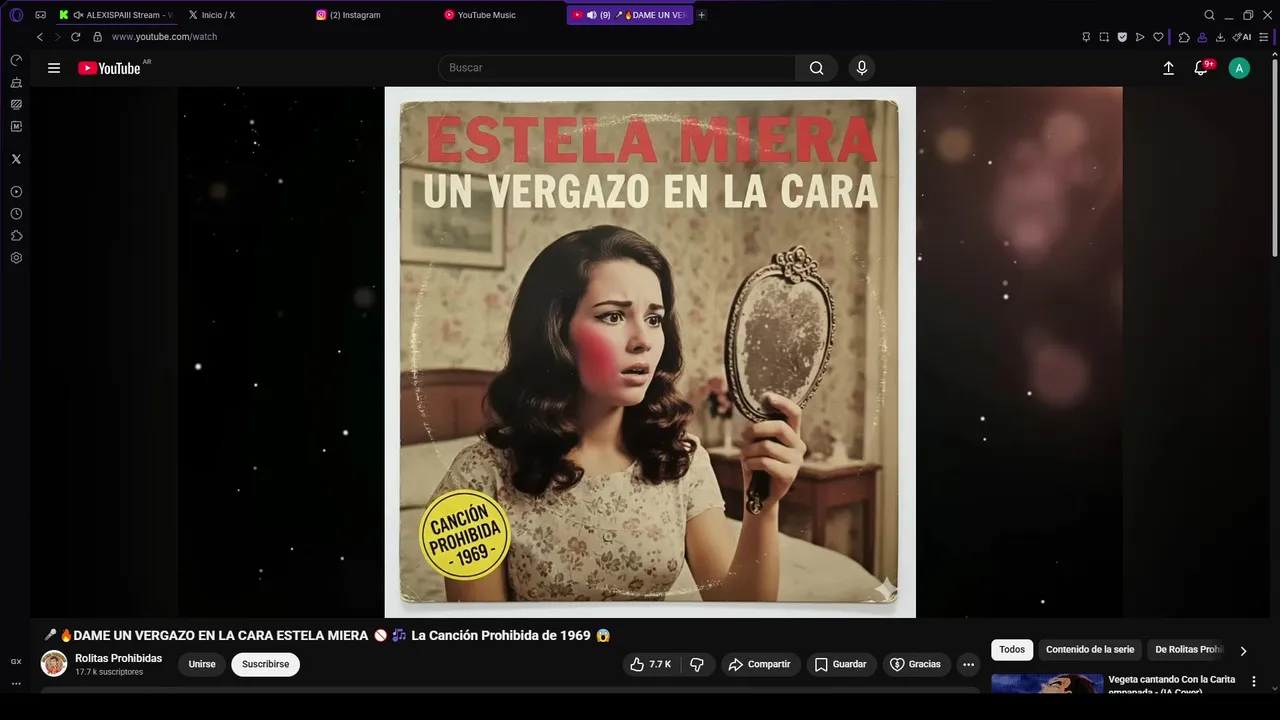This screenshot has width=1280, height=720.
Task: Go to the YouTube home logo
Action: 110,68
